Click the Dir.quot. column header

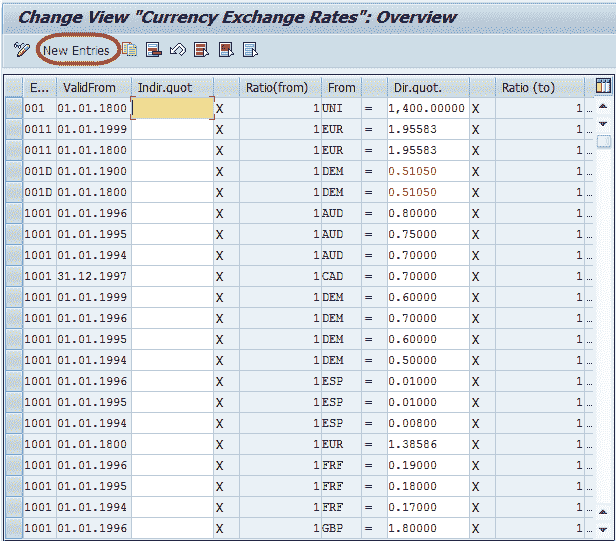pos(428,87)
